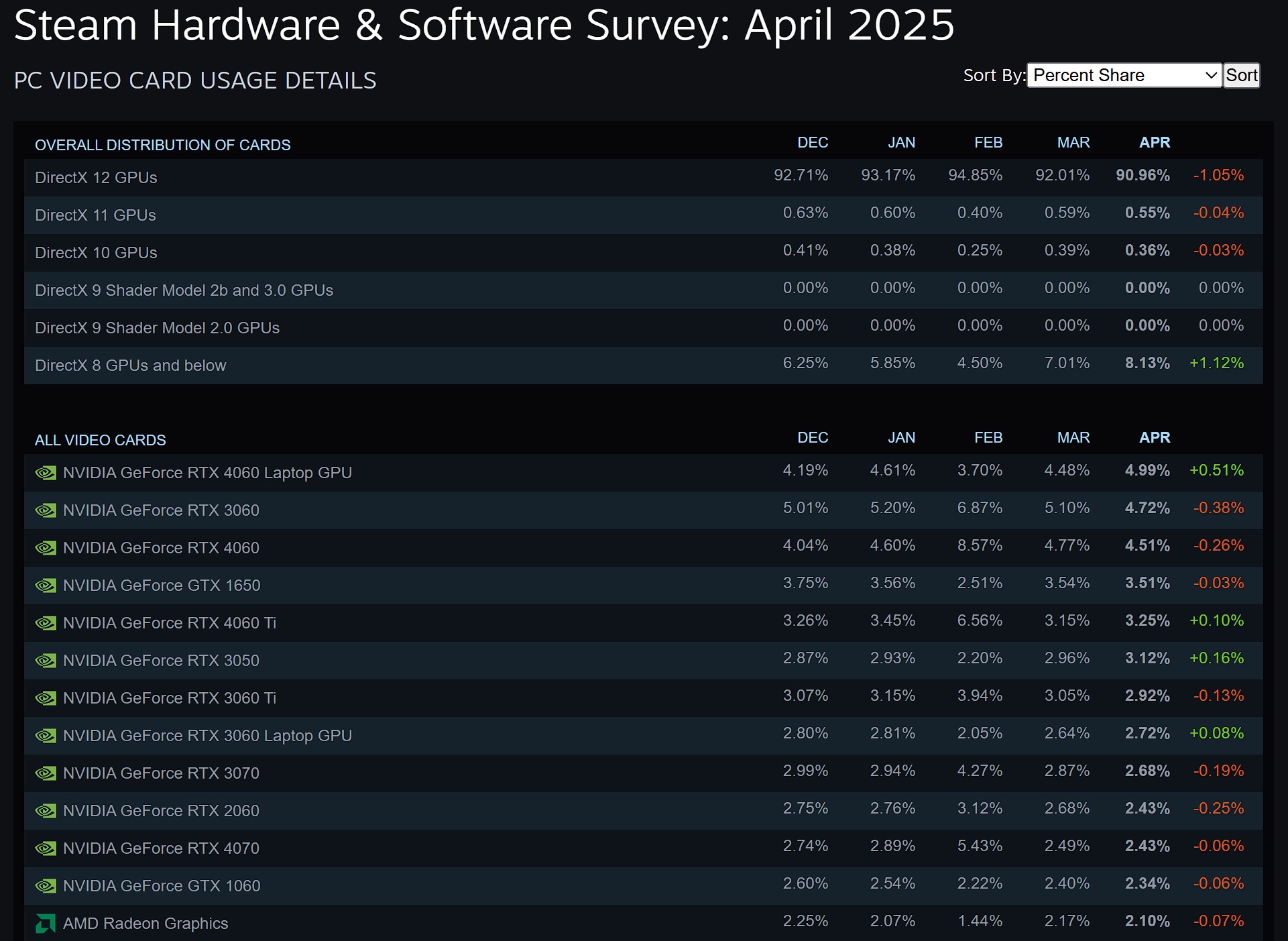The height and width of the screenshot is (941, 1288).
Task: Select the DirectX 8 GPUs and below row
Action: tap(131, 366)
